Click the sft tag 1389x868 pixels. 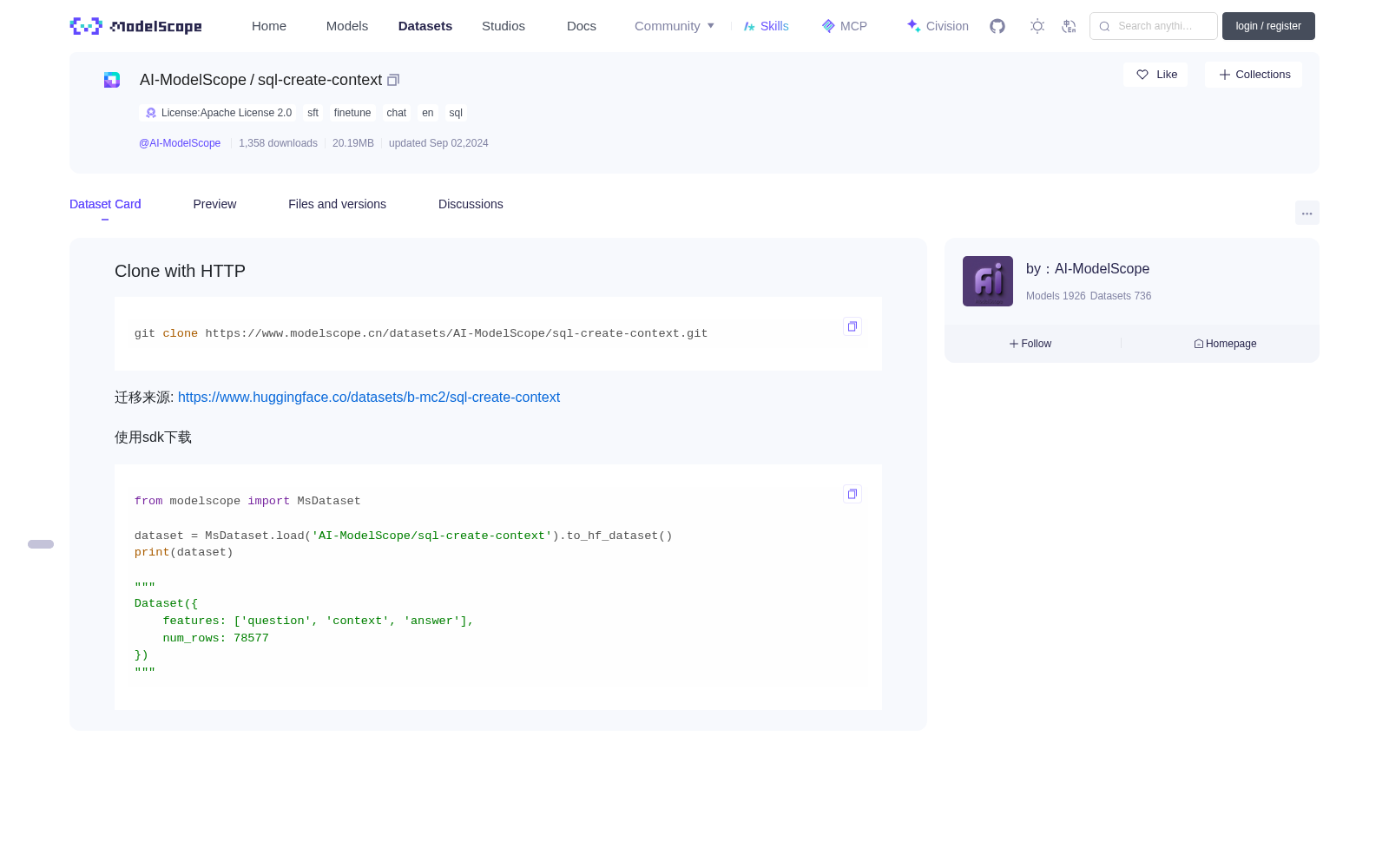[313, 113]
